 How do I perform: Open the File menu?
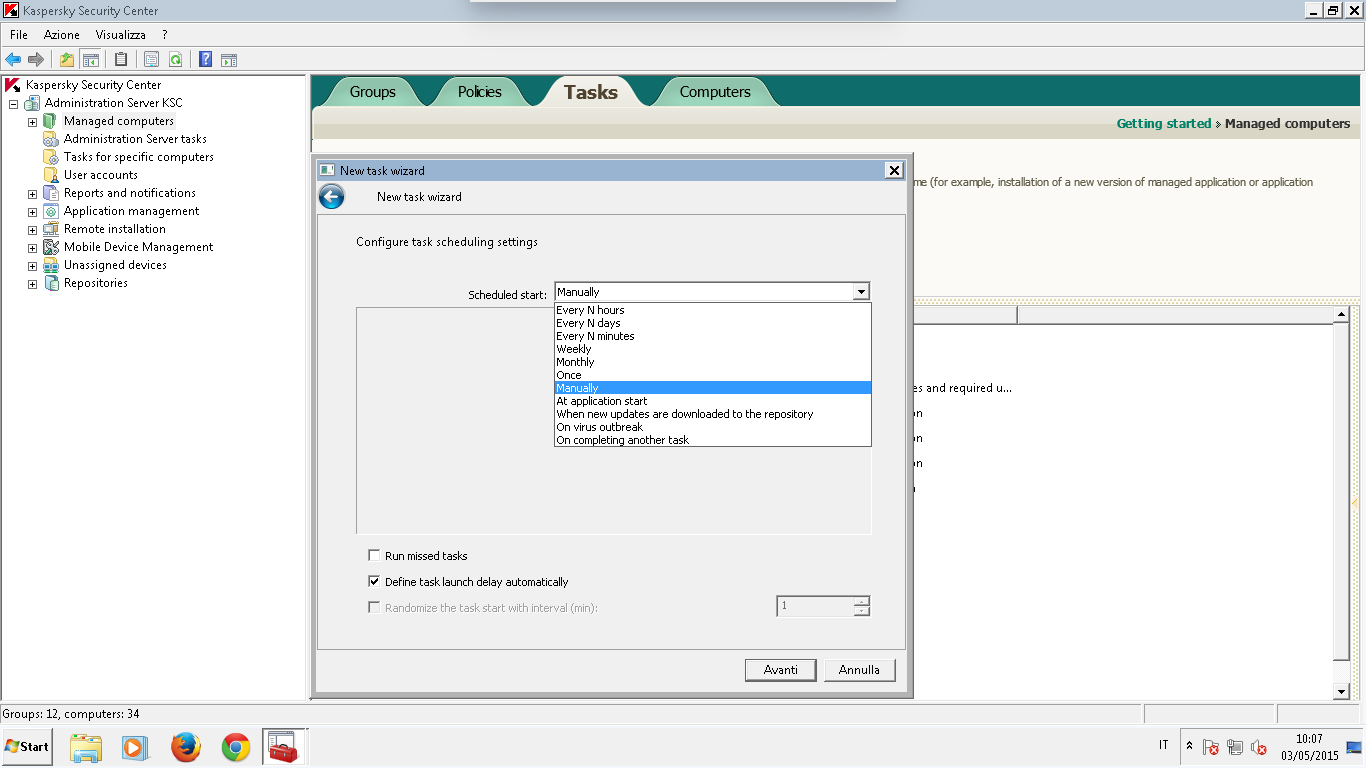(x=19, y=35)
